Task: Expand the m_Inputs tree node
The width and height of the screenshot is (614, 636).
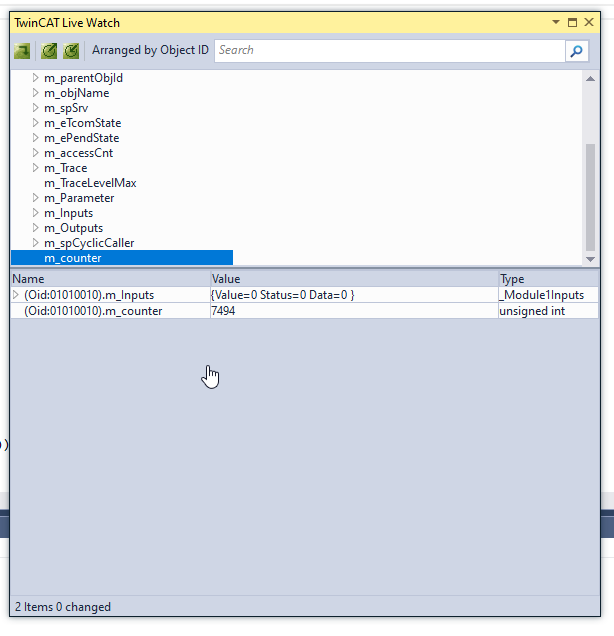Action: (x=35, y=213)
